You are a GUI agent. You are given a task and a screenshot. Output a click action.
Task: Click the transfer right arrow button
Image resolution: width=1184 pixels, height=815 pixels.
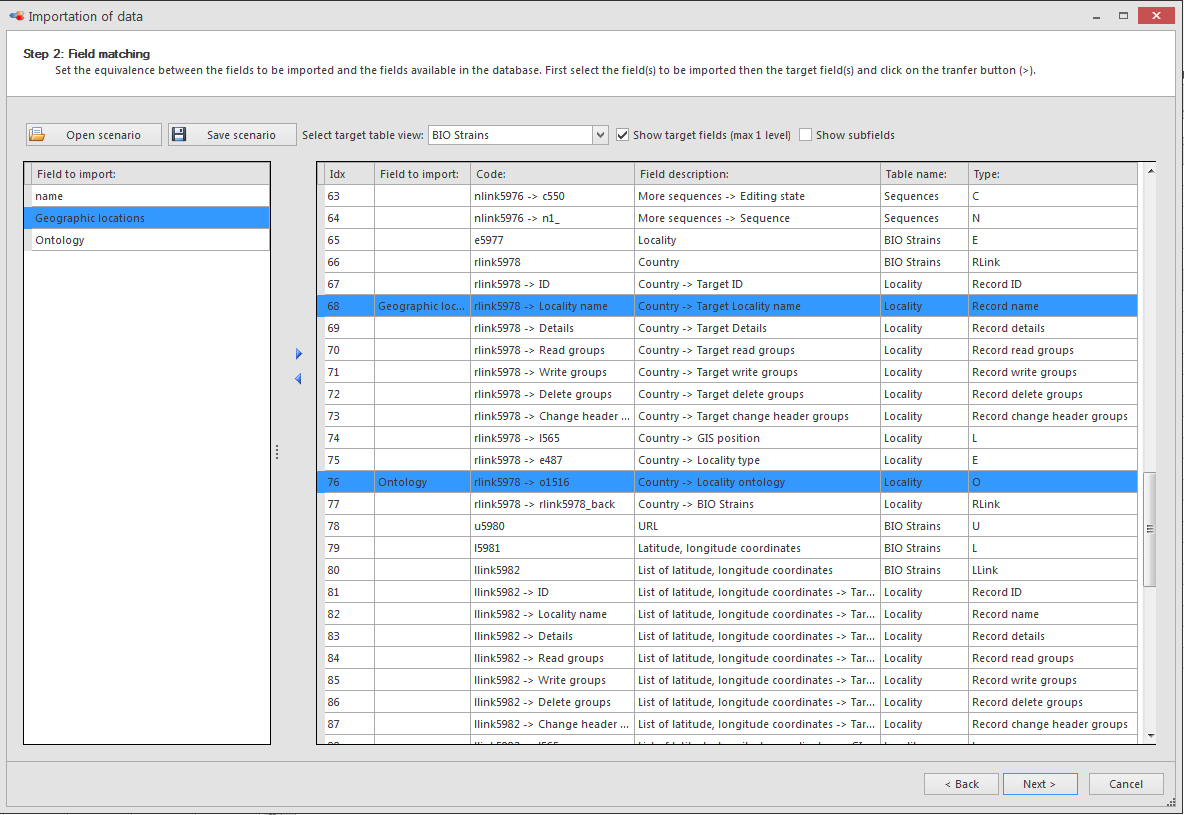[299, 353]
